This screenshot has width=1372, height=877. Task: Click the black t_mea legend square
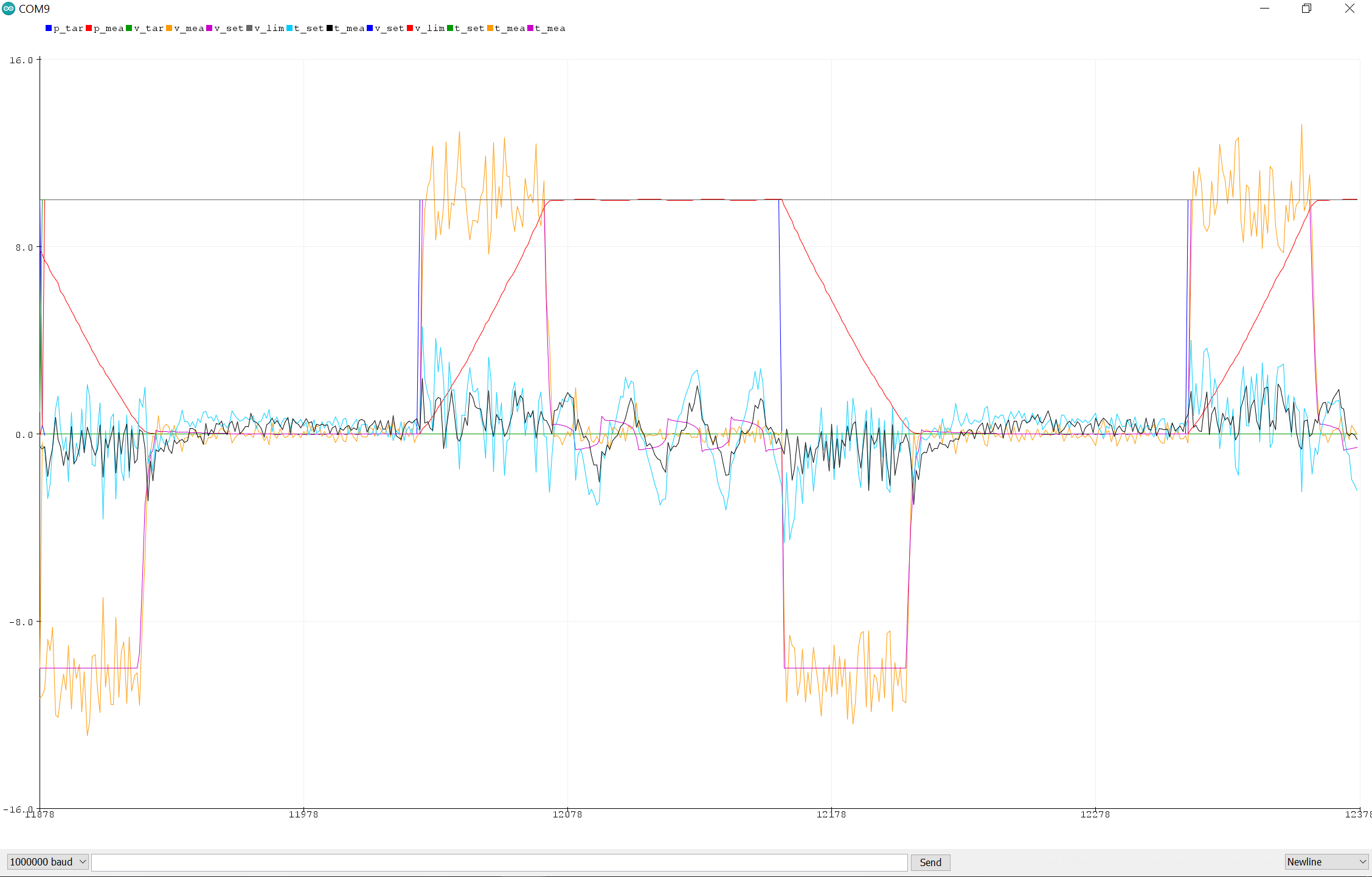pos(330,28)
